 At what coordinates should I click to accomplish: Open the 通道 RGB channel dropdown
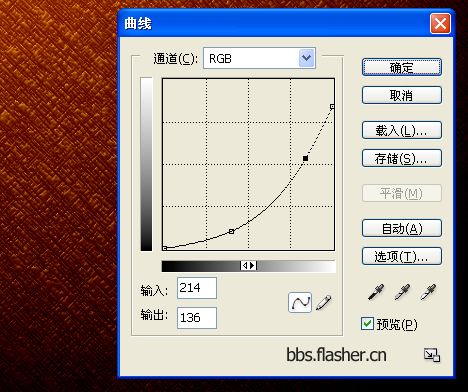click(259, 59)
